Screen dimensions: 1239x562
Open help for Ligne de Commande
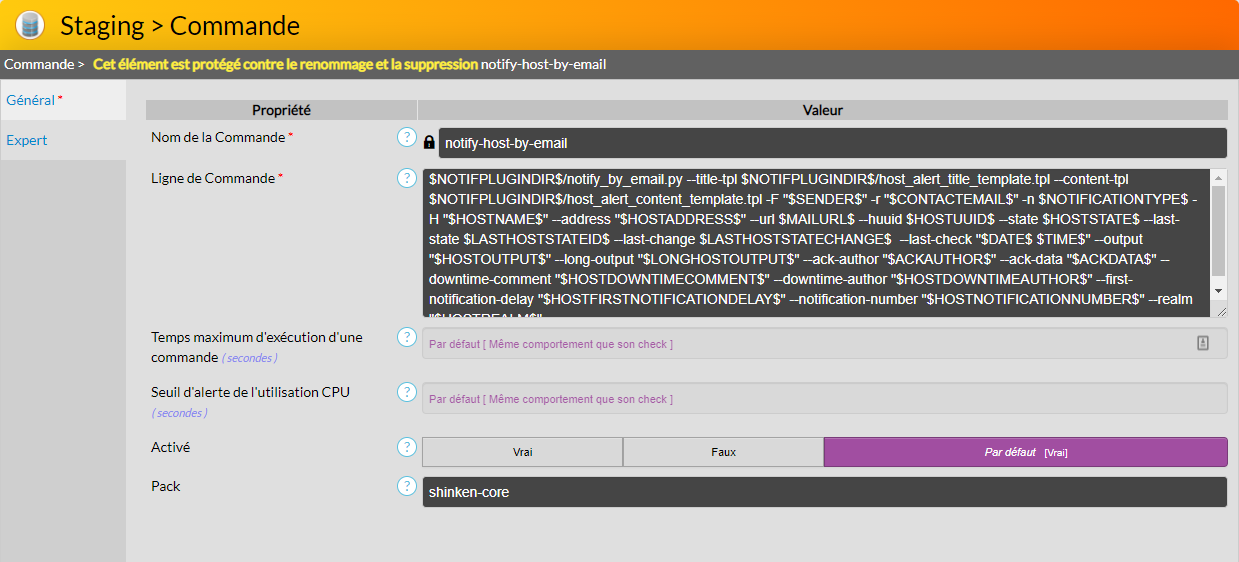tap(407, 178)
